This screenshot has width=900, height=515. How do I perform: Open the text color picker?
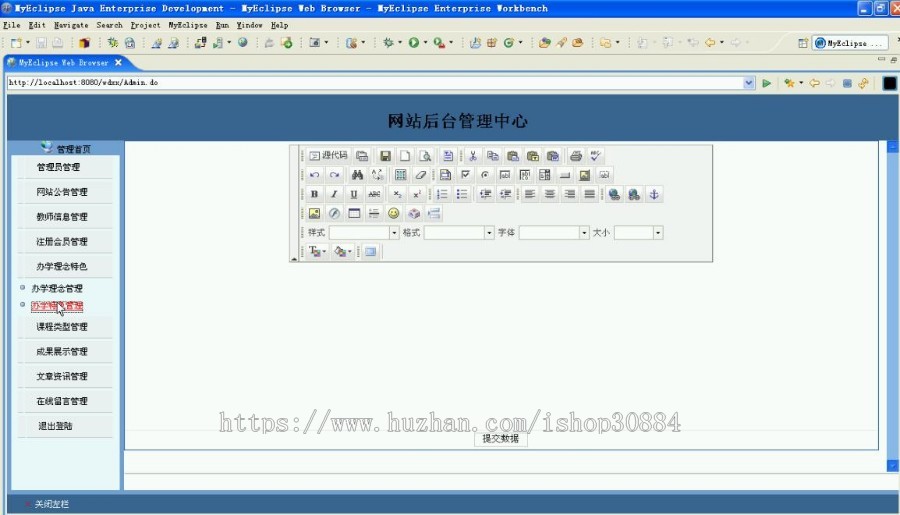317,251
